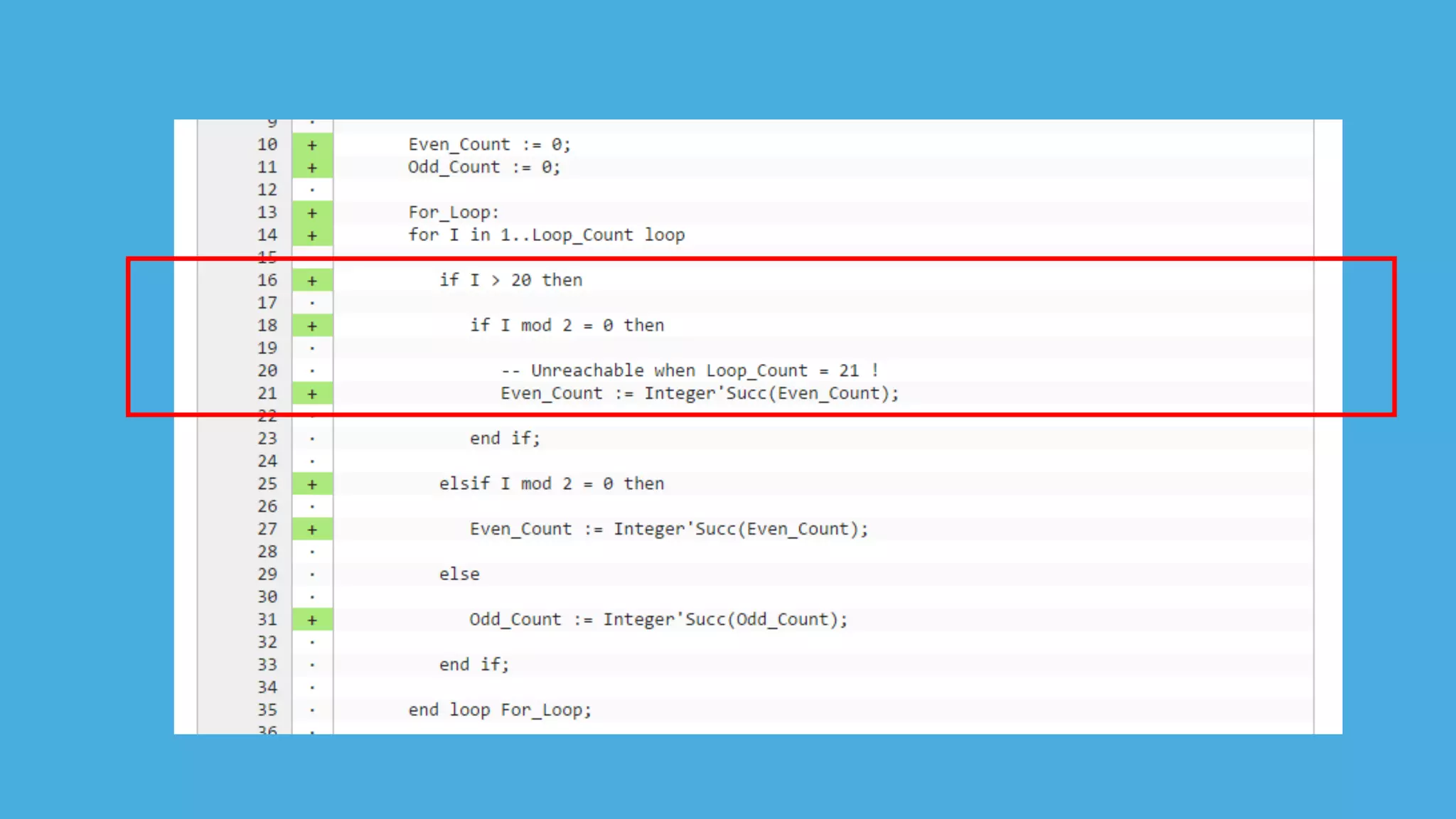Viewport: 1456px width, 819px height.
Task: Click the 'Unreachable when Loop_Count = 21' comment
Action: [690, 370]
